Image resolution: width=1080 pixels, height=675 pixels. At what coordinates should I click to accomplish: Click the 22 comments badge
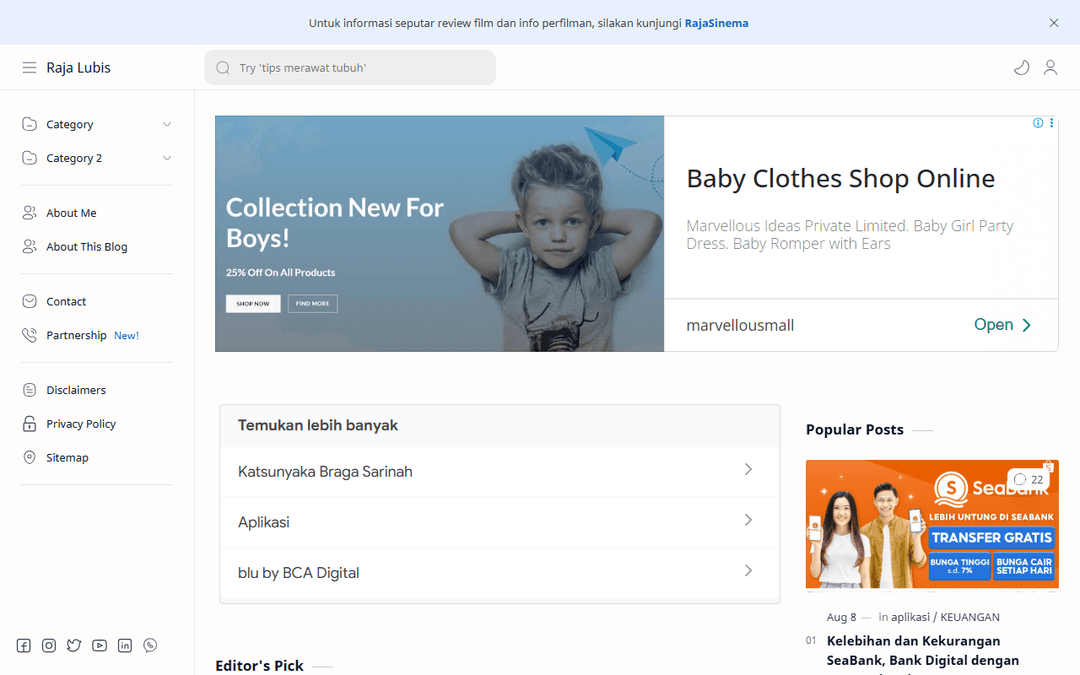click(1028, 479)
